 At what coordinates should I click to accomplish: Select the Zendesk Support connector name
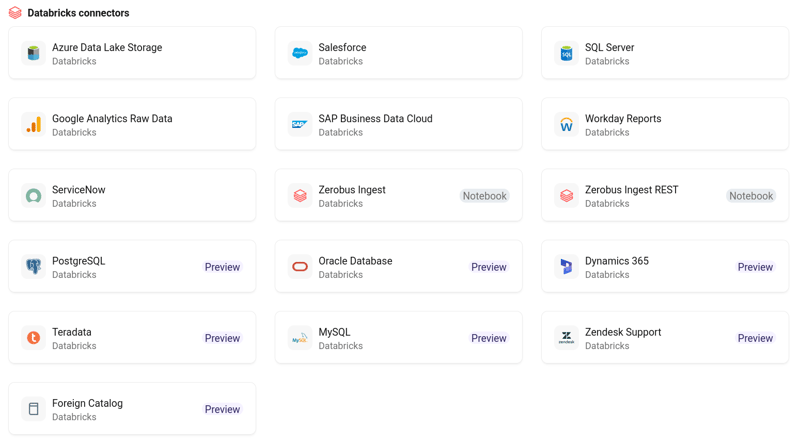[622, 332]
